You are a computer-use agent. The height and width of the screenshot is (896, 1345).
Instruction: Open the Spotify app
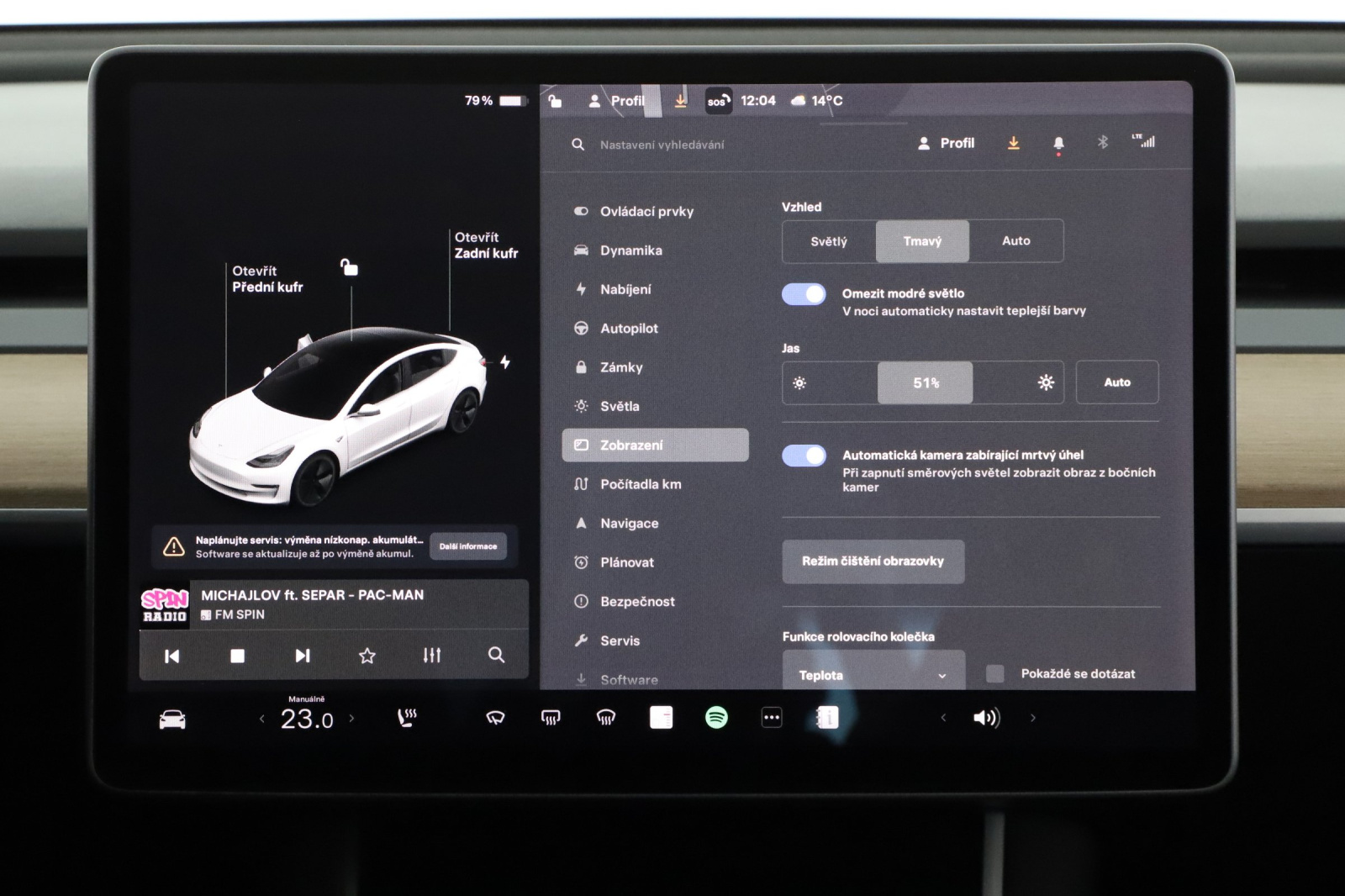click(x=716, y=717)
